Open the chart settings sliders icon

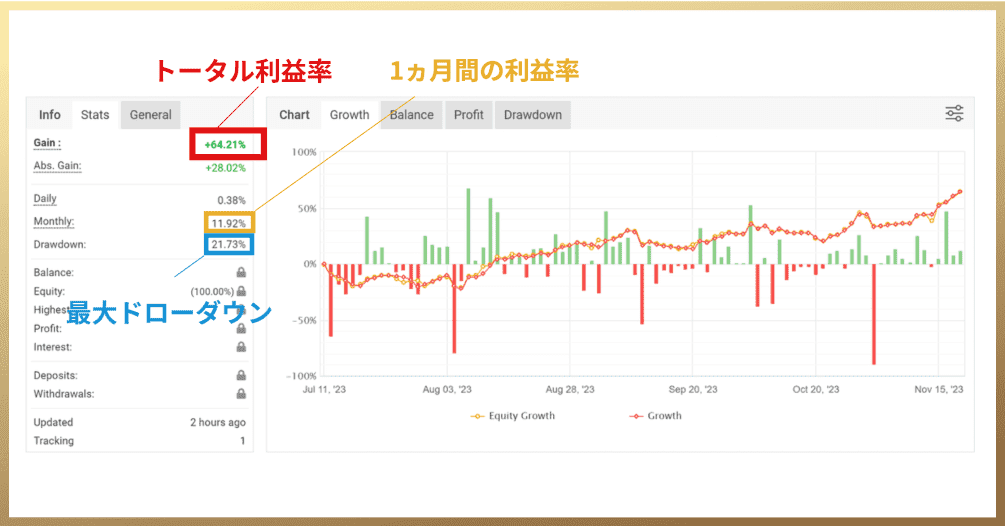(x=954, y=113)
